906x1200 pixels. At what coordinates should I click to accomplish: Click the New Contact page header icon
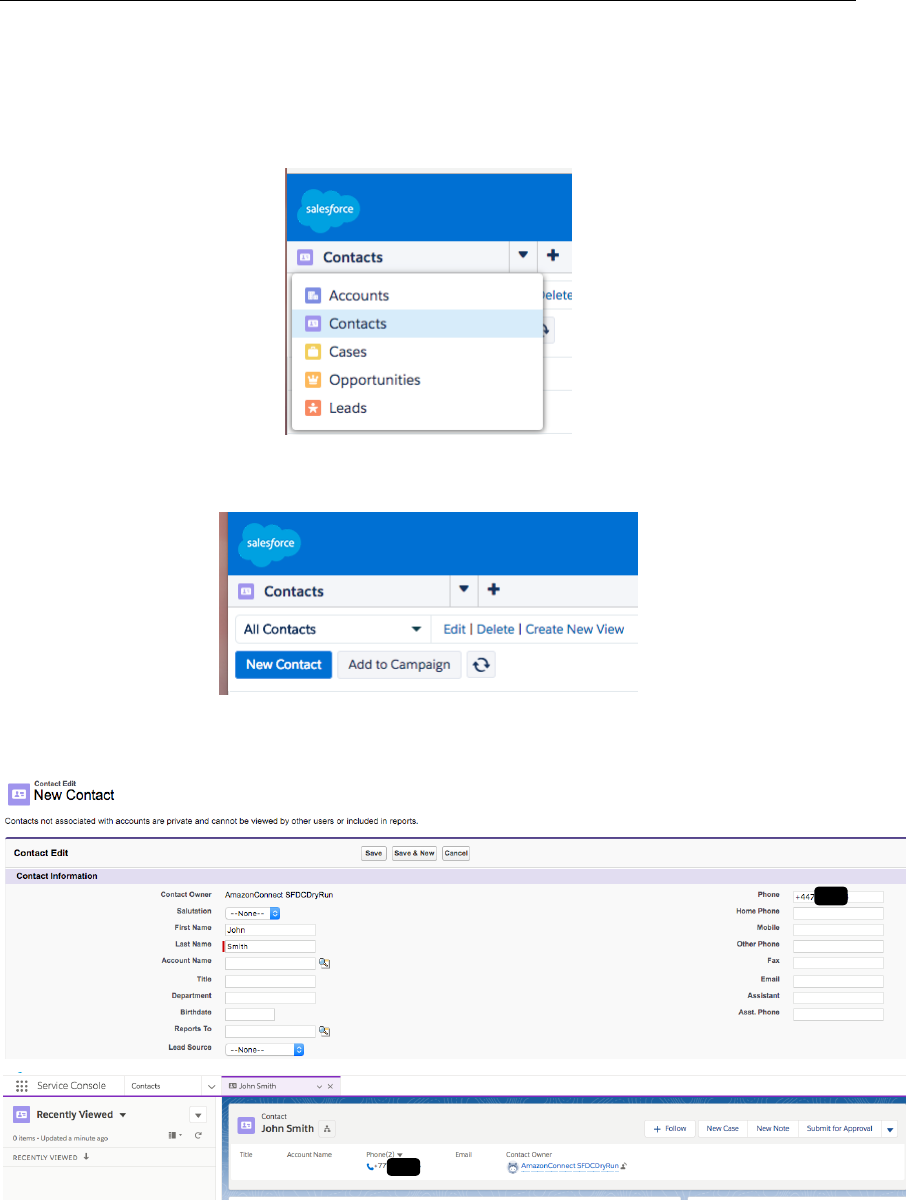[x=18, y=795]
